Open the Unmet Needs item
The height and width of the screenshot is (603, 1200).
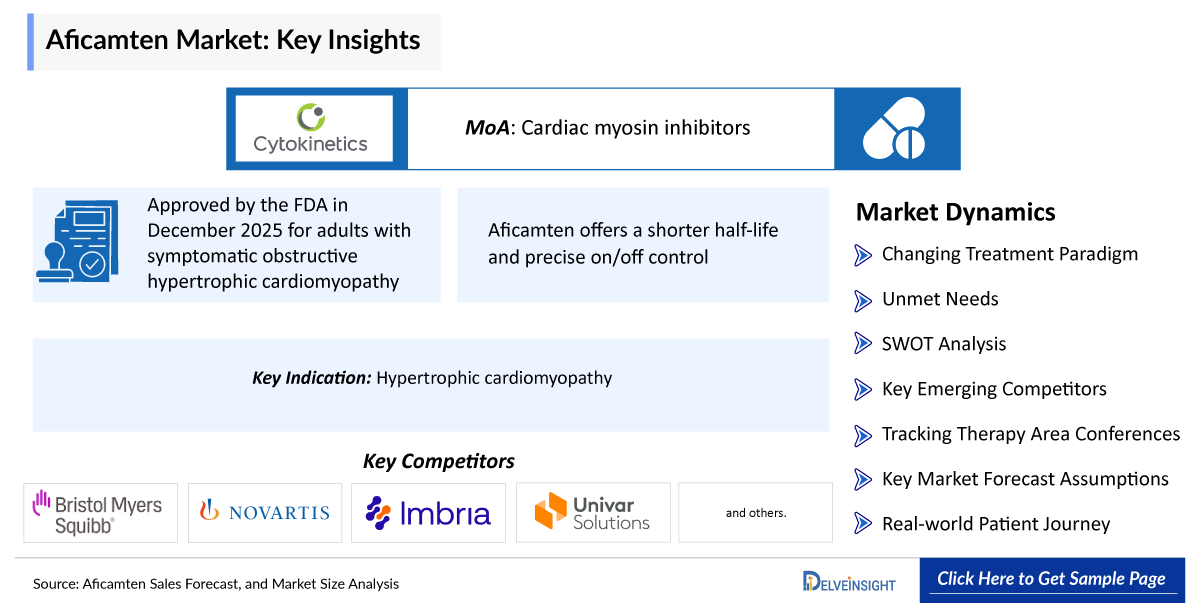(x=939, y=299)
